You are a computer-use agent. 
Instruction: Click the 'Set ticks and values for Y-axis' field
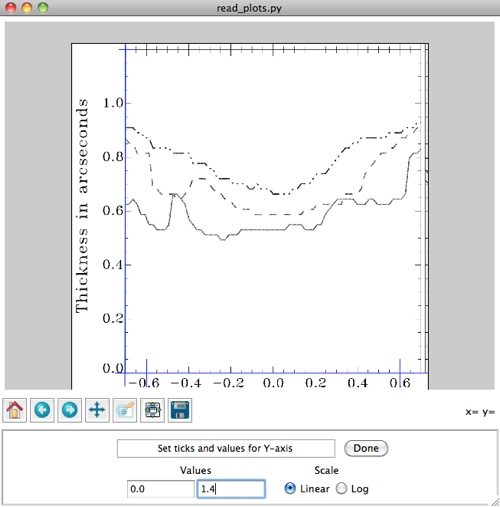coord(226,448)
